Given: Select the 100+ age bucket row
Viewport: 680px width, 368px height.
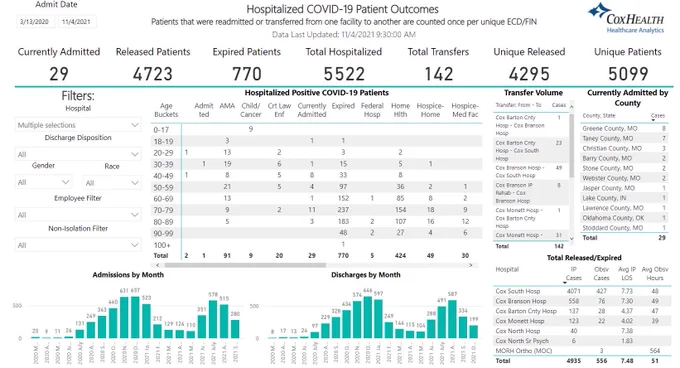Looking at the screenshot, I should 317,245.
